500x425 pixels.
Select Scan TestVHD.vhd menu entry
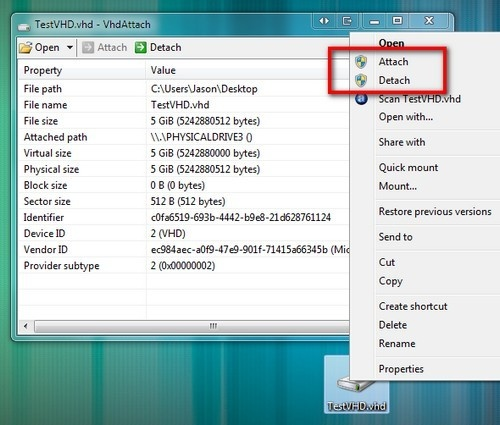pyautogui.click(x=420, y=99)
